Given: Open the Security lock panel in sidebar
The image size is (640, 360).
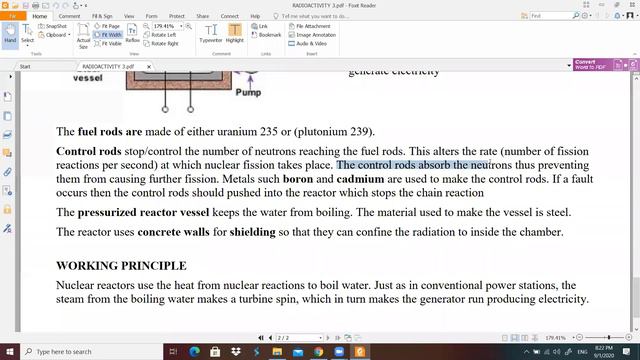Looking at the screenshot, I should tap(7, 209).
